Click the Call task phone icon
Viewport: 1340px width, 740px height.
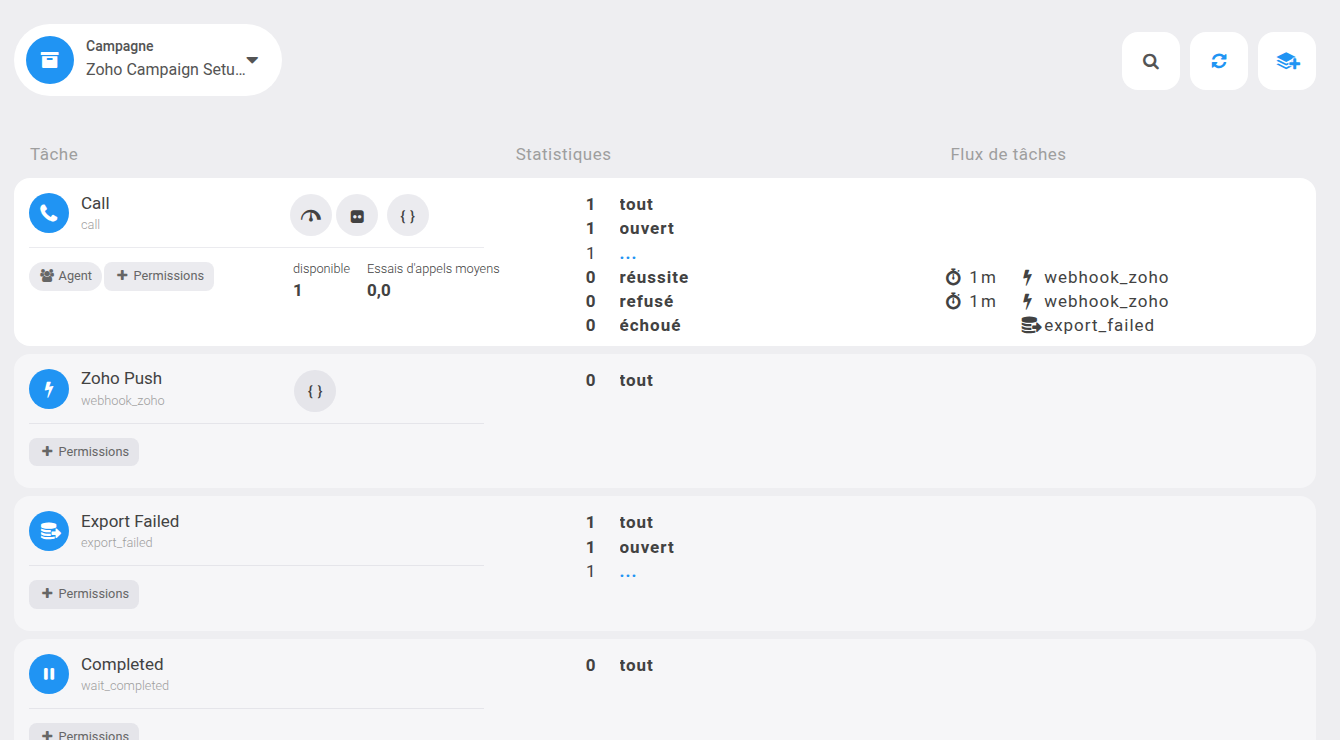coord(49,213)
